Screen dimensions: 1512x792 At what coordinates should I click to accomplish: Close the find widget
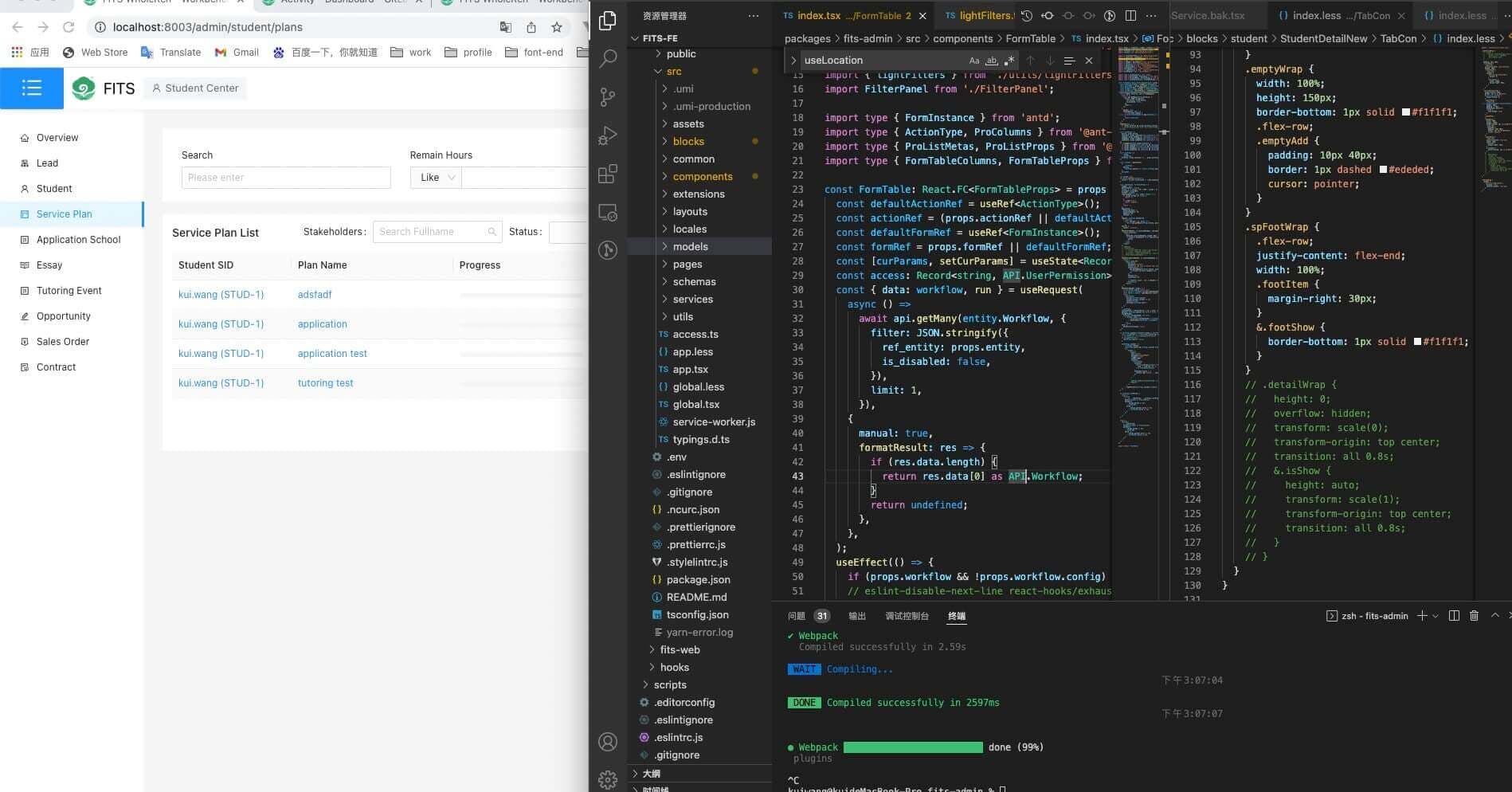tap(1089, 61)
